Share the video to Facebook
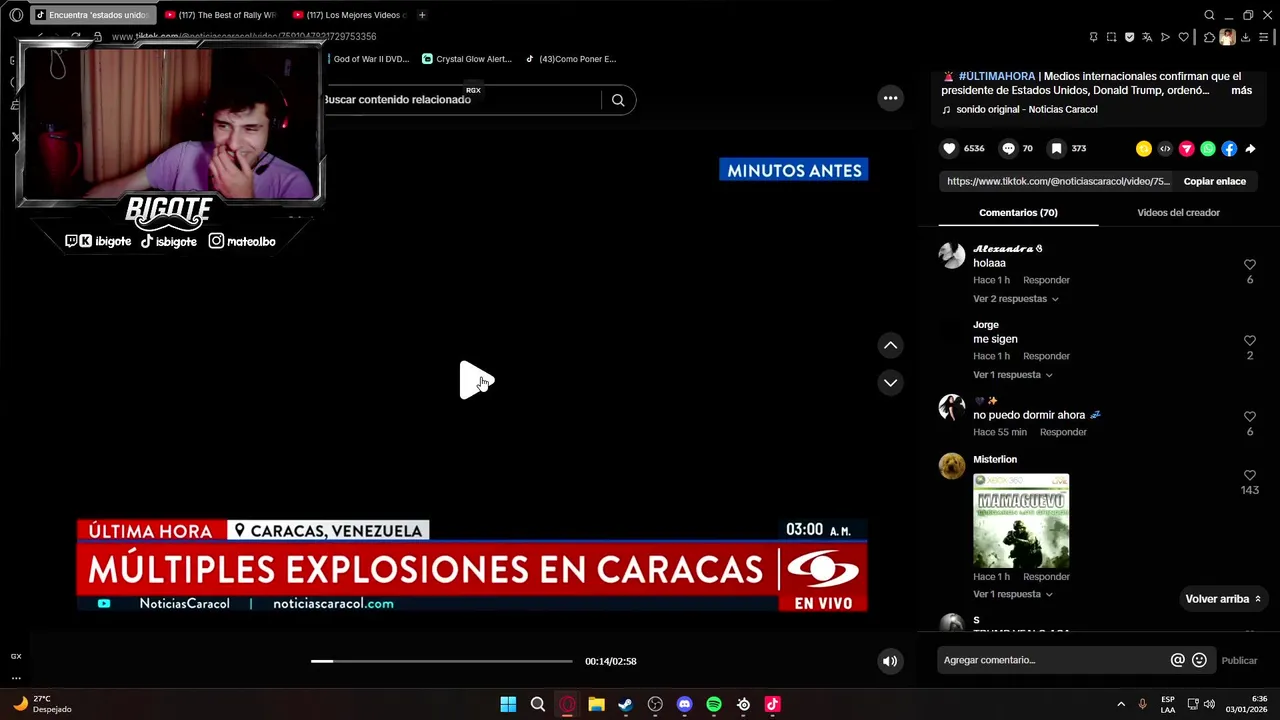 click(1229, 149)
